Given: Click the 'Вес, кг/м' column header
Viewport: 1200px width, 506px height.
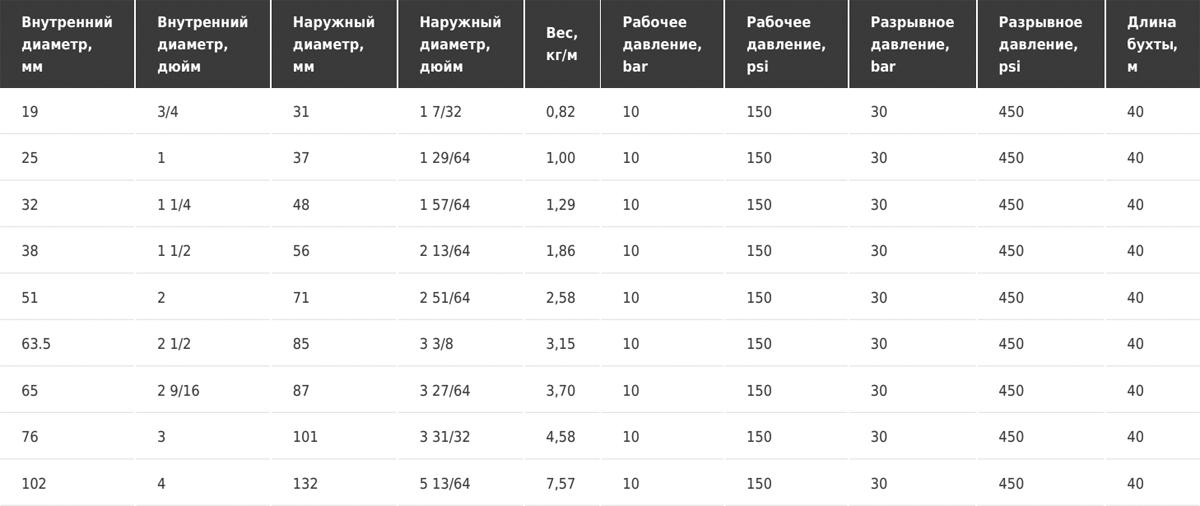Looking at the screenshot, I should tap(562, 44).
